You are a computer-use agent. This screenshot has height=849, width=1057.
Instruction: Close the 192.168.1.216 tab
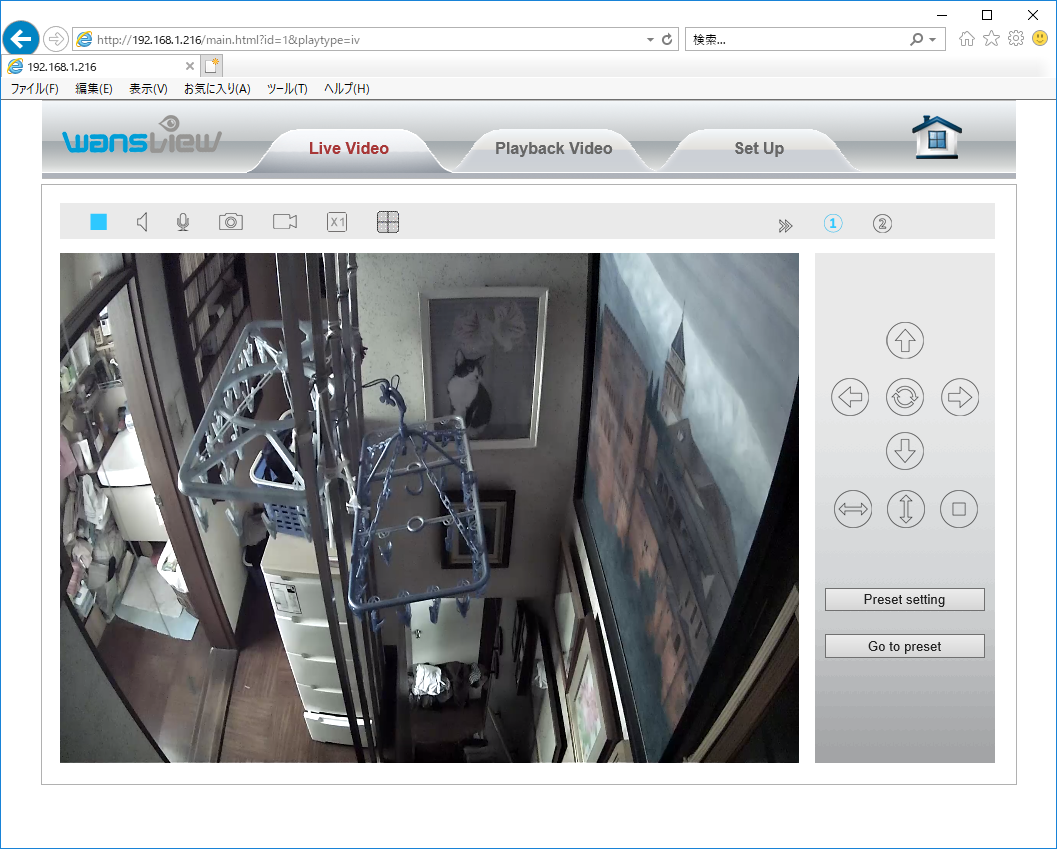[189, 66]
